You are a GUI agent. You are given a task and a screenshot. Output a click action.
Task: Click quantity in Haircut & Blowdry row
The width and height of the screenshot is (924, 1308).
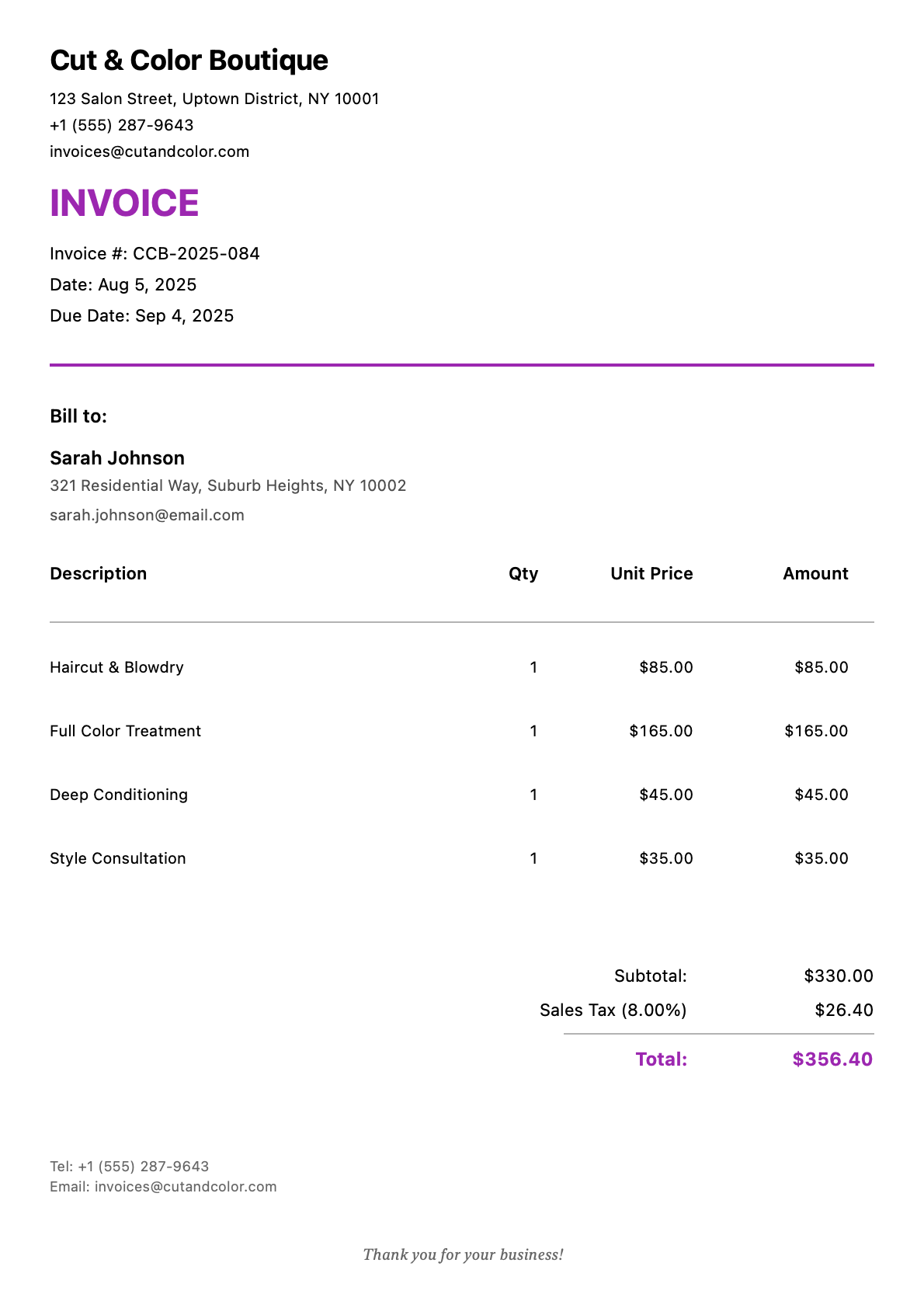coord(533,667)
